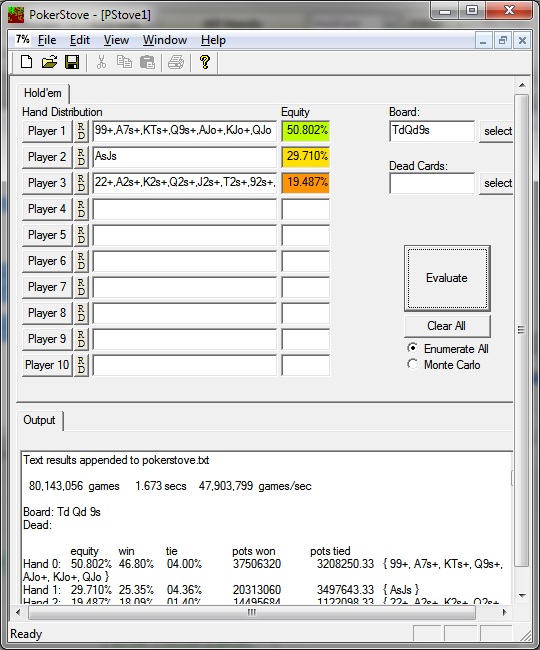540x650 pixels.
Task: Click the Board input field with TdQd9s
Action: pyautogui.click(x=432, y=131)
